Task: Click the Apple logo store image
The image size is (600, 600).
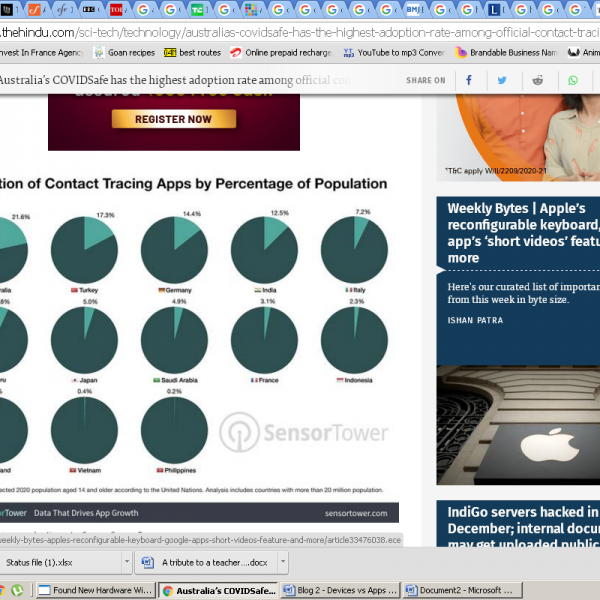Action: click(518, 425)
